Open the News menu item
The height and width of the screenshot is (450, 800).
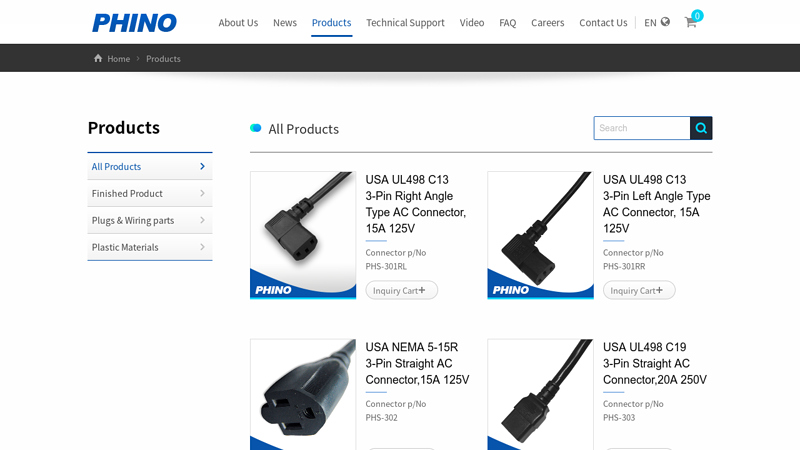pos(285,22)
